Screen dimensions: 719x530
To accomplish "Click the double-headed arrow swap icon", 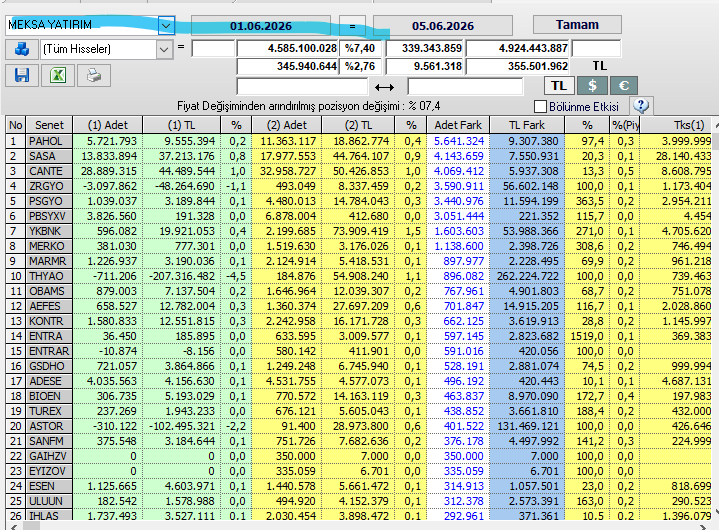I will point(384,87).
